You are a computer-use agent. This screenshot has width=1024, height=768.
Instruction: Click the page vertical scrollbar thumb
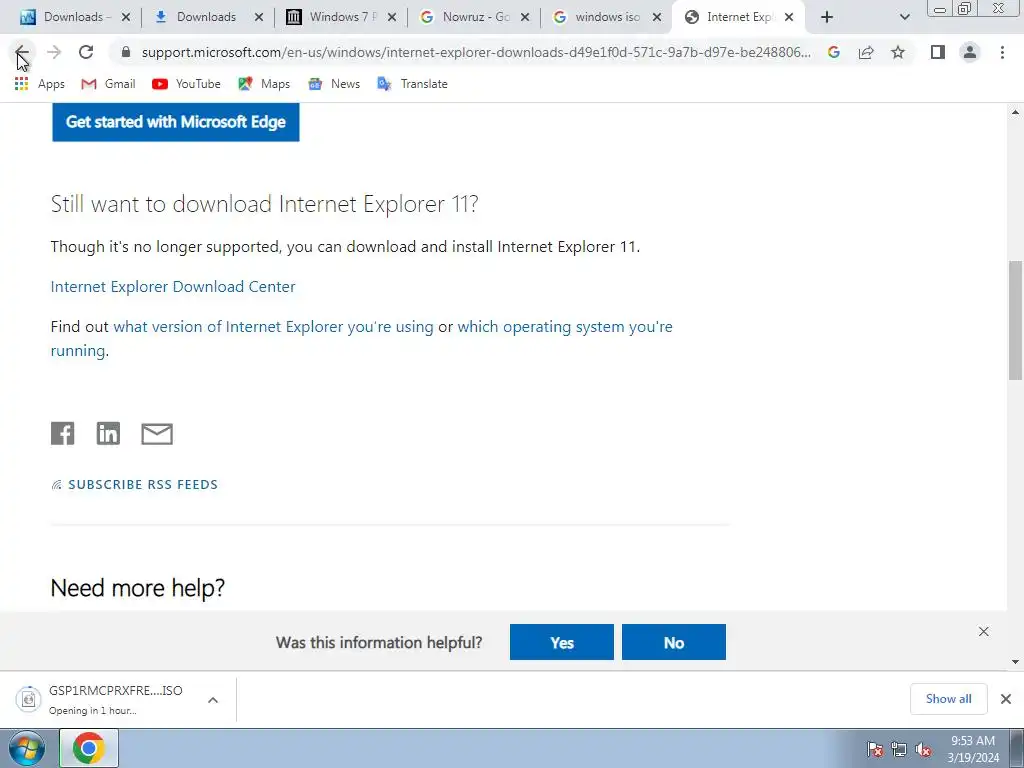[1016, 320]
